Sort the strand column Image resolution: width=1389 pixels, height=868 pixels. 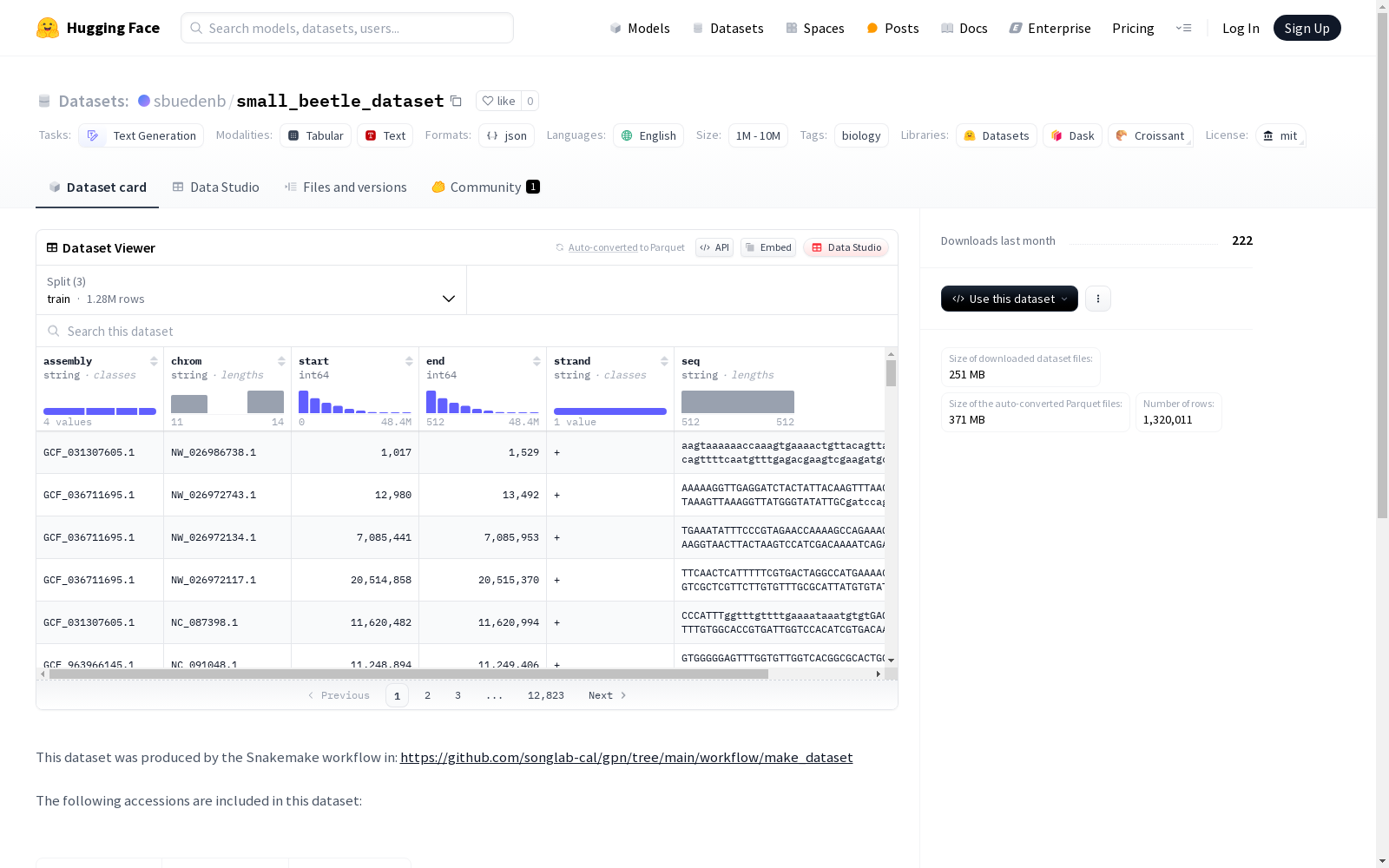pyautogui.click(x=664, y=361)
